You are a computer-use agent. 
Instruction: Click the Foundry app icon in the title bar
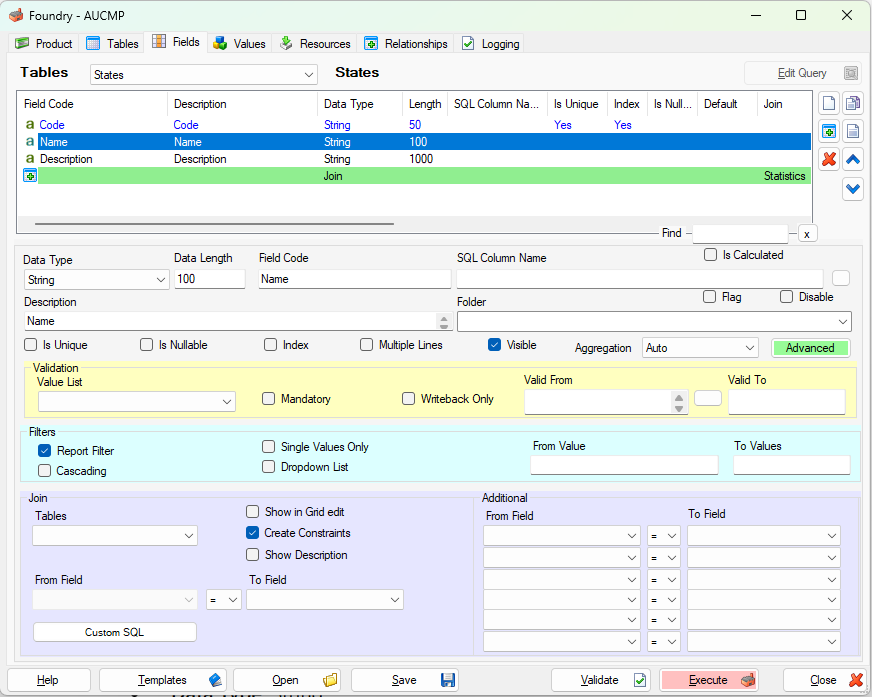pos(16,16)
